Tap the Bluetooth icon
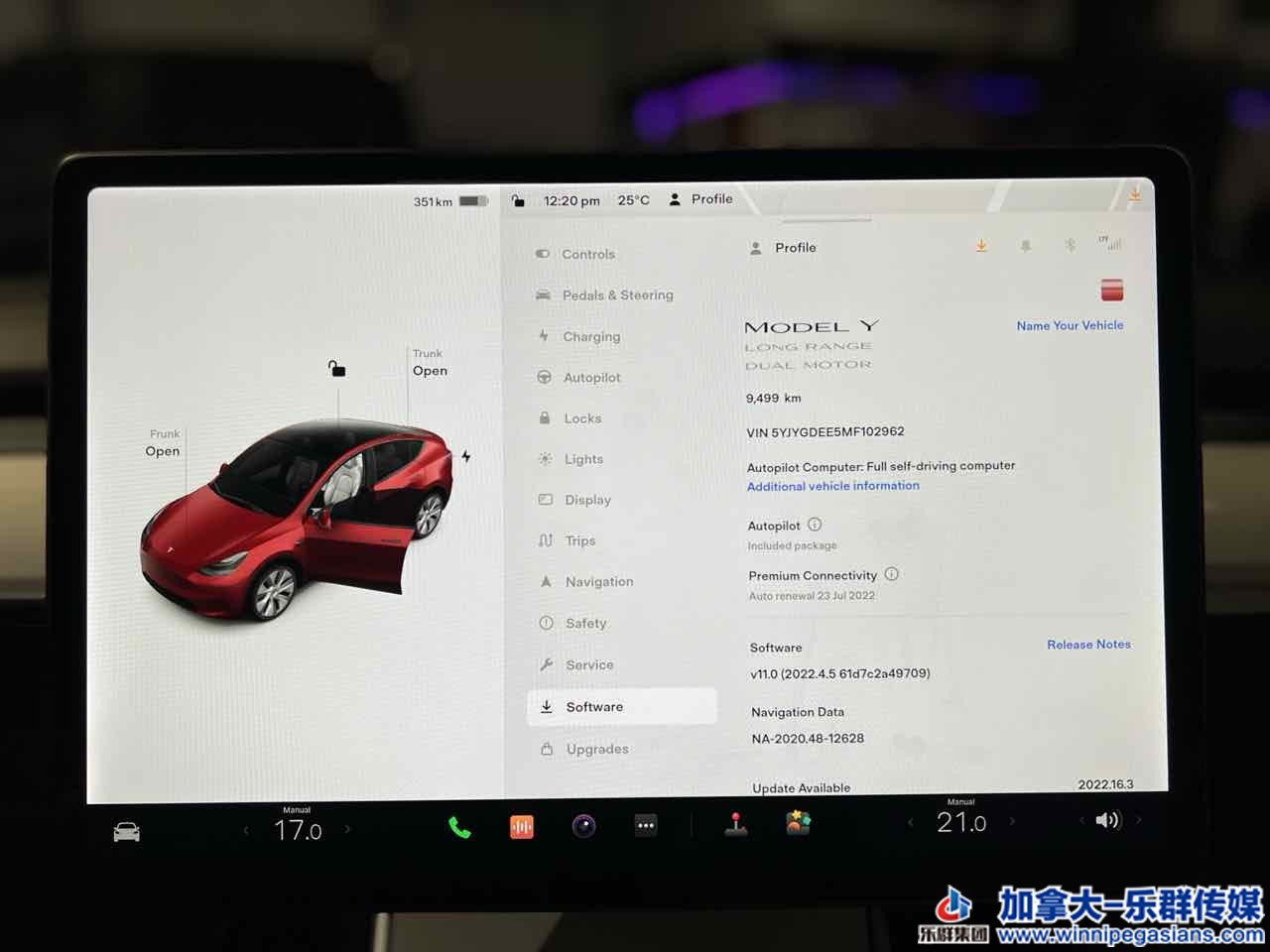The image size is (1270, 952). point(1070,244)
